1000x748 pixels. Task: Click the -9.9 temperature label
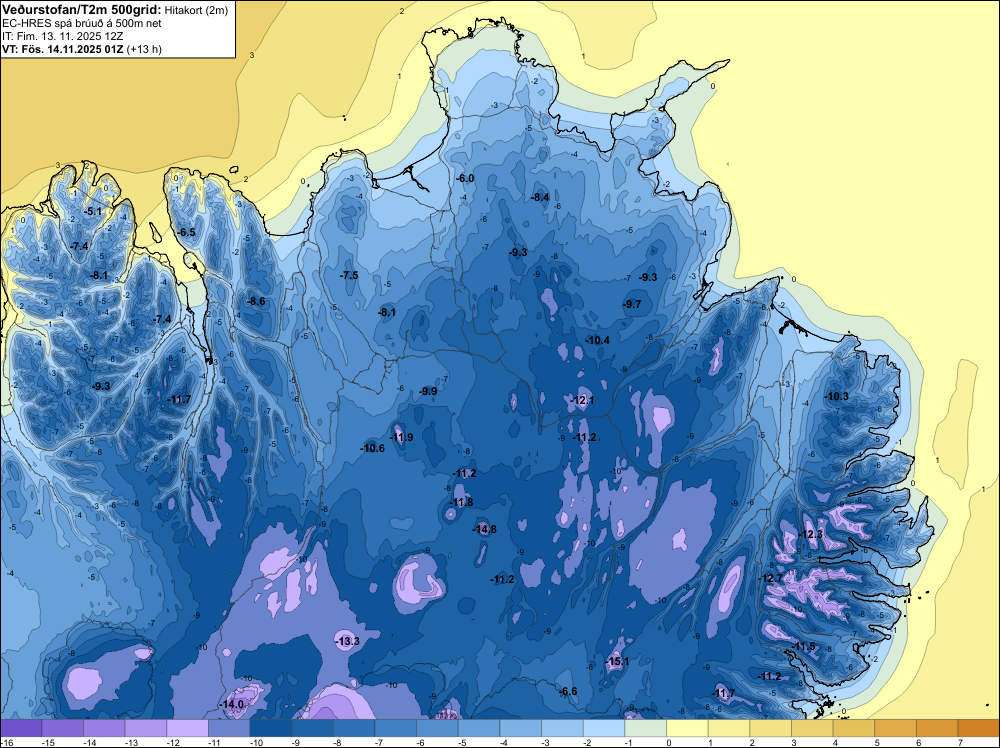tap(428, 392)
